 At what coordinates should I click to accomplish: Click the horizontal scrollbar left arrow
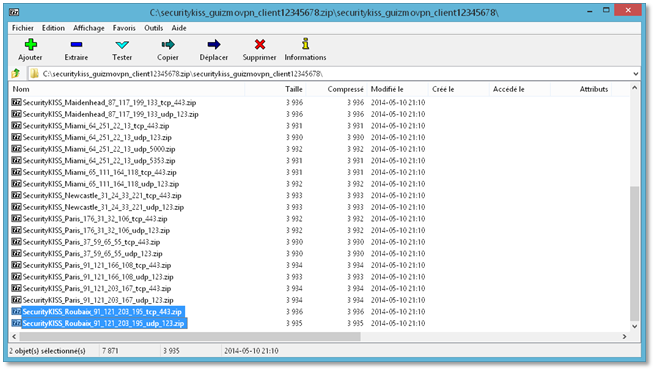click(x=14, y=336)
